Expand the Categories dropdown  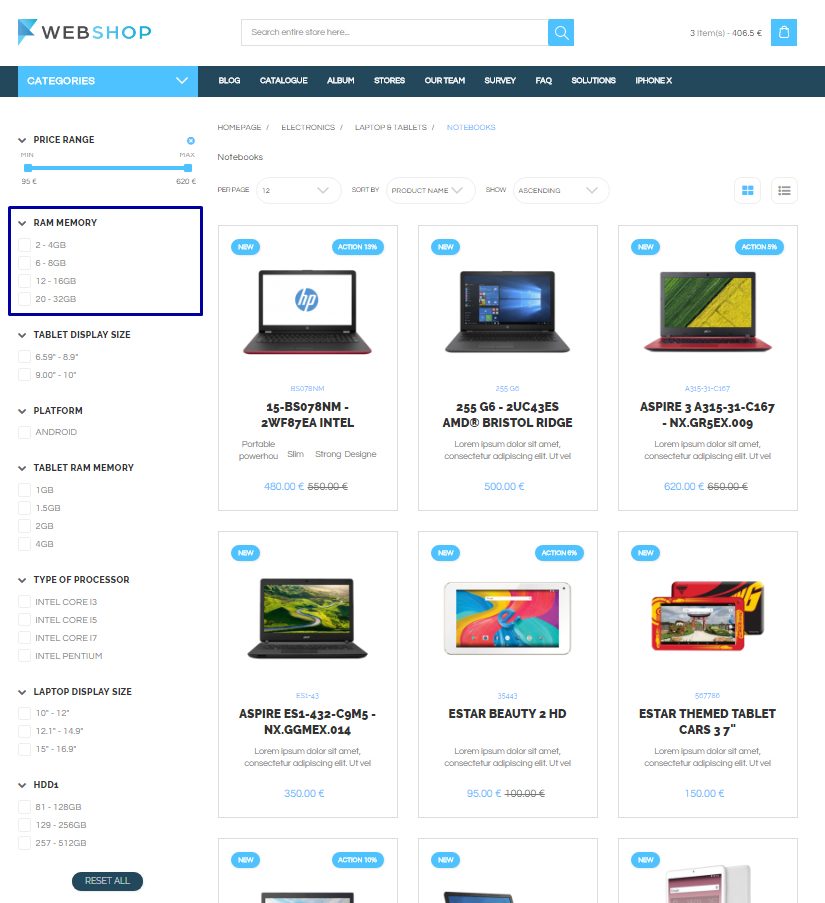tap(108, 81)
